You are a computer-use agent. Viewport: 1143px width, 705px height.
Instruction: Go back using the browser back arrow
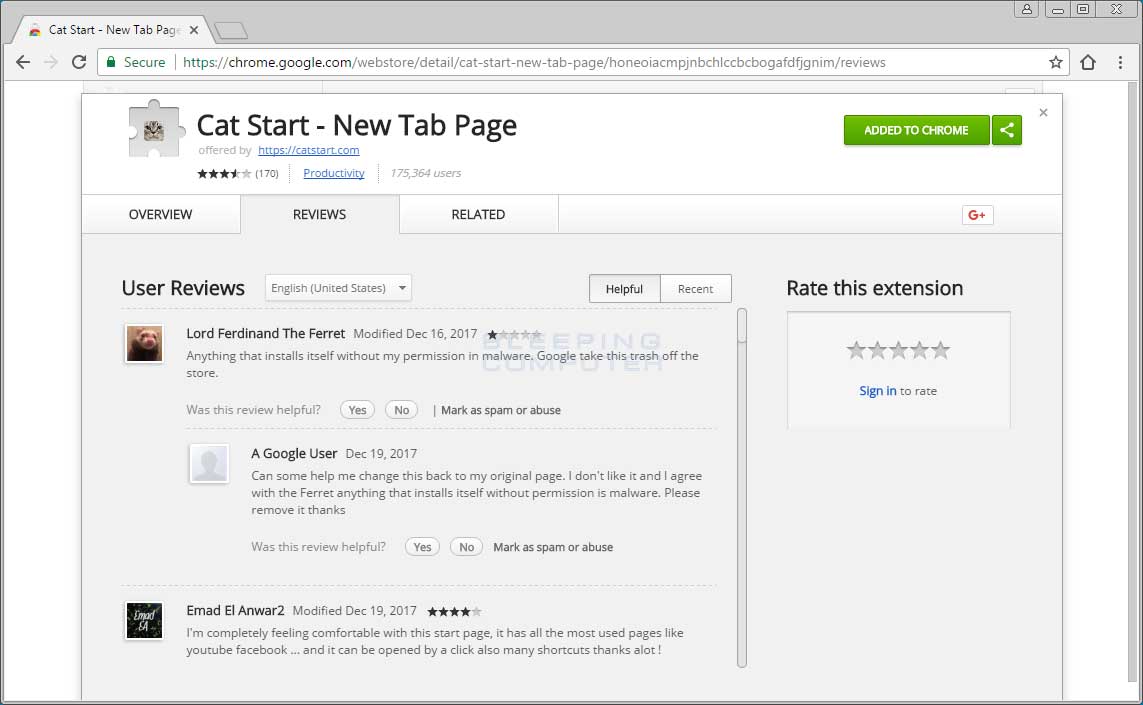pos(23,62)
